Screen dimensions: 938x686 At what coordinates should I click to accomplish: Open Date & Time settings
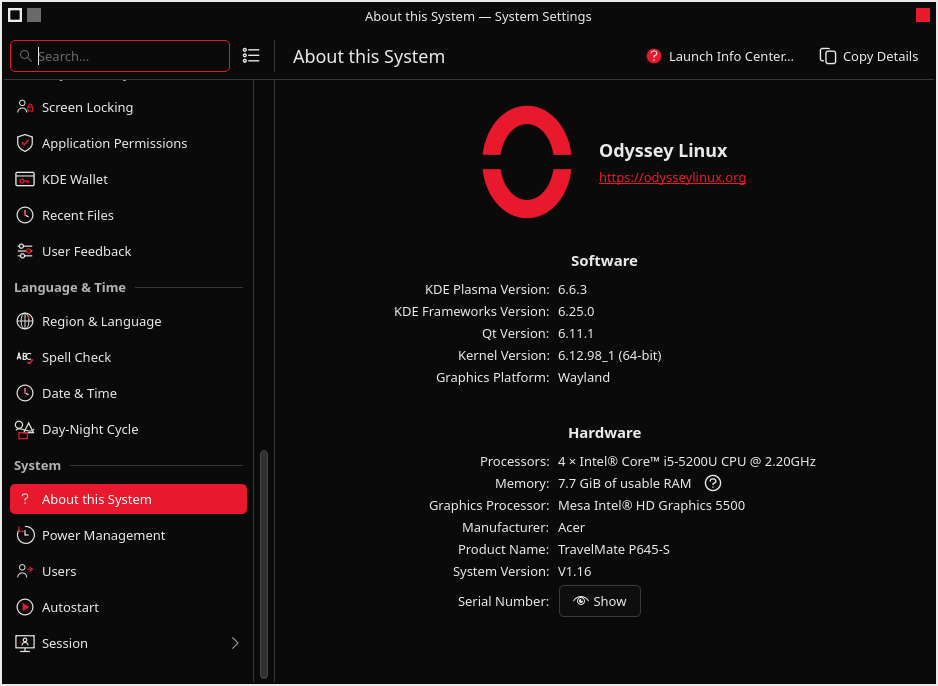click(x=128, y=393)
